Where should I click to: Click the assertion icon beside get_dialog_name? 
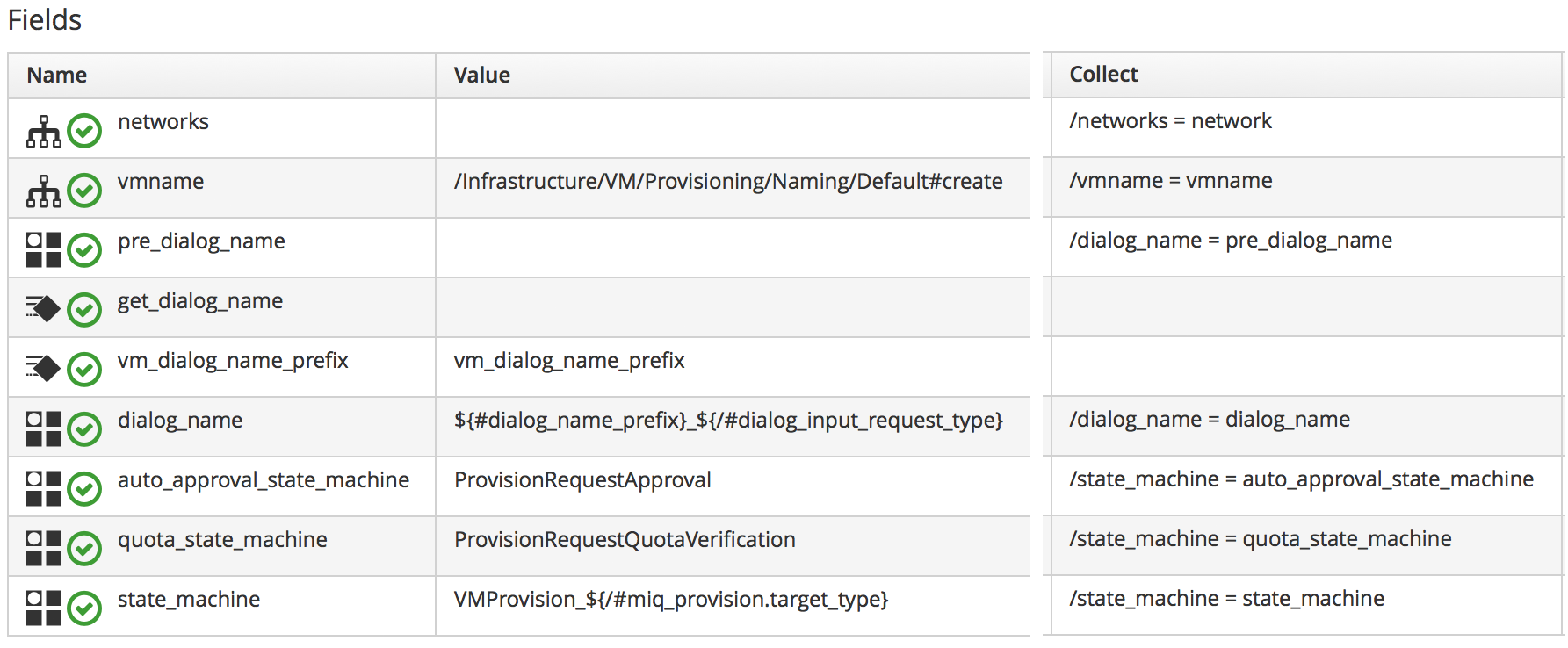pyautogui.click(x=44, y=309)
